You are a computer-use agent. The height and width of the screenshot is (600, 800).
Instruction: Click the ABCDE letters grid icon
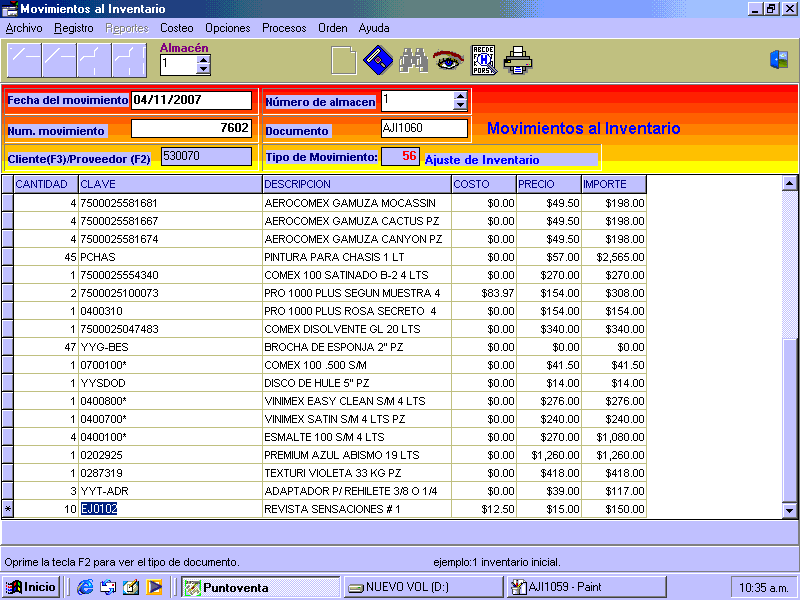click(483, 61)
